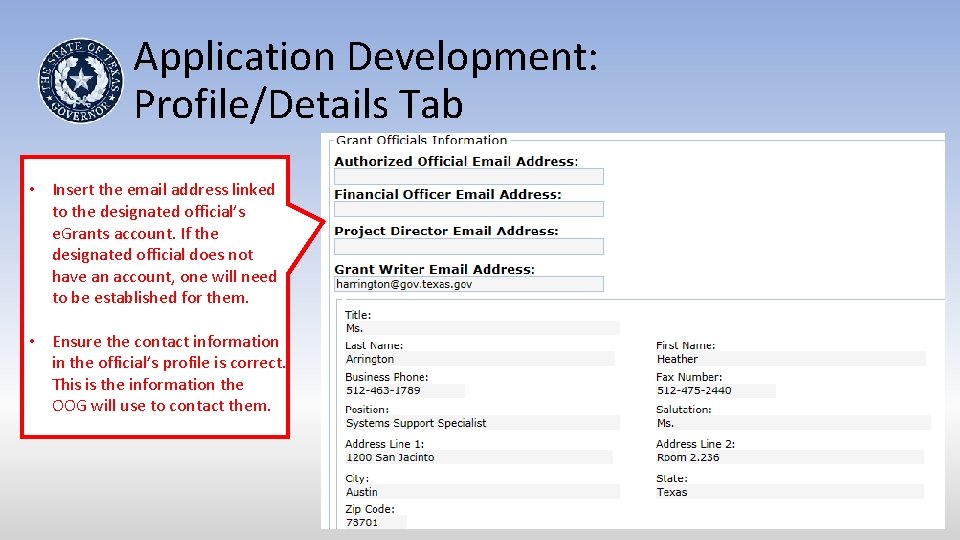Click the slide title 'Application Development:'
Image resolution: width=960 pixels, height=540 pixels.
pyautogui.click(x=366, y=57)
